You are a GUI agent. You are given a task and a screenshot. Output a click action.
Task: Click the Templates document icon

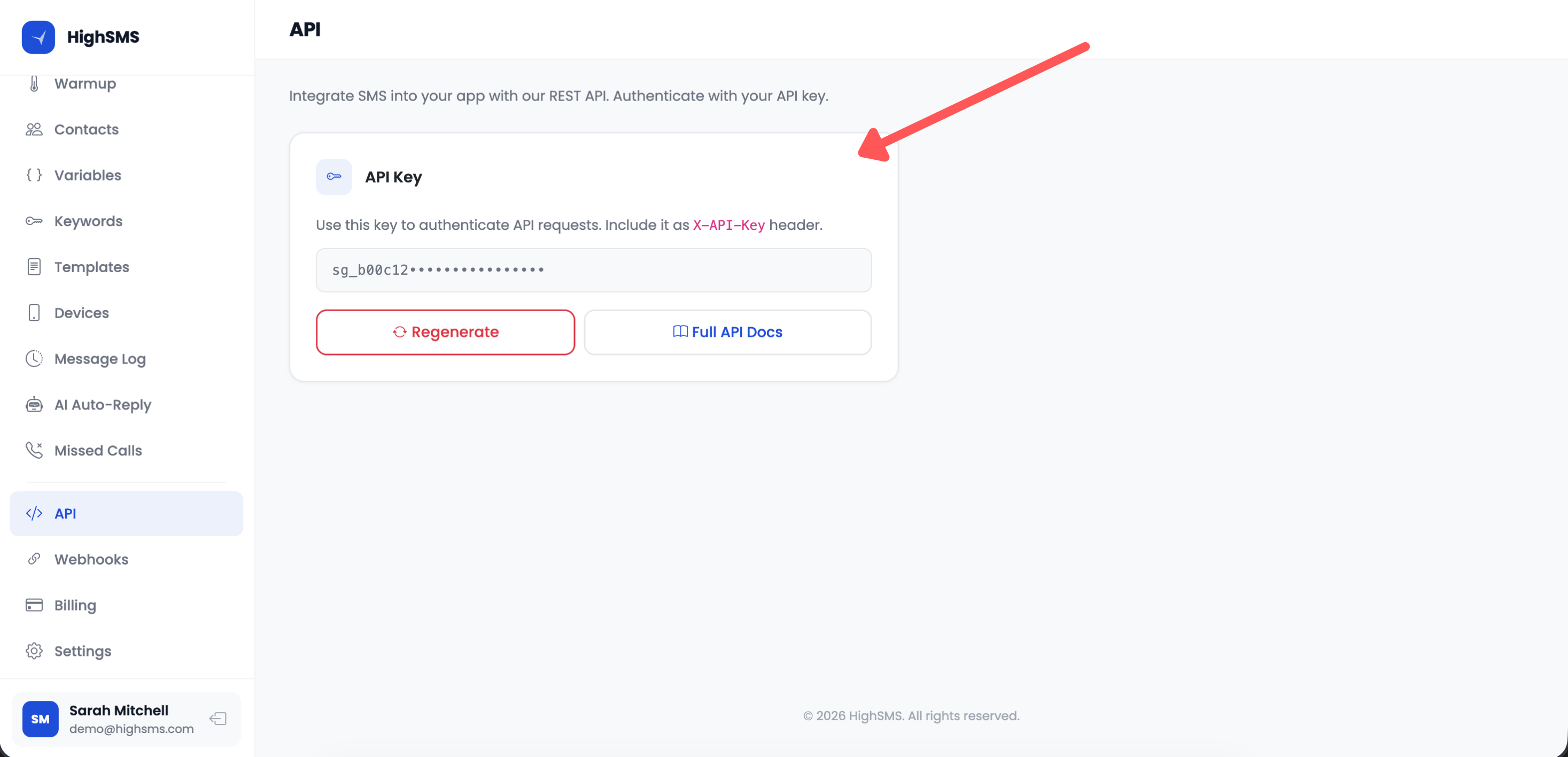(x=34, y=267)
